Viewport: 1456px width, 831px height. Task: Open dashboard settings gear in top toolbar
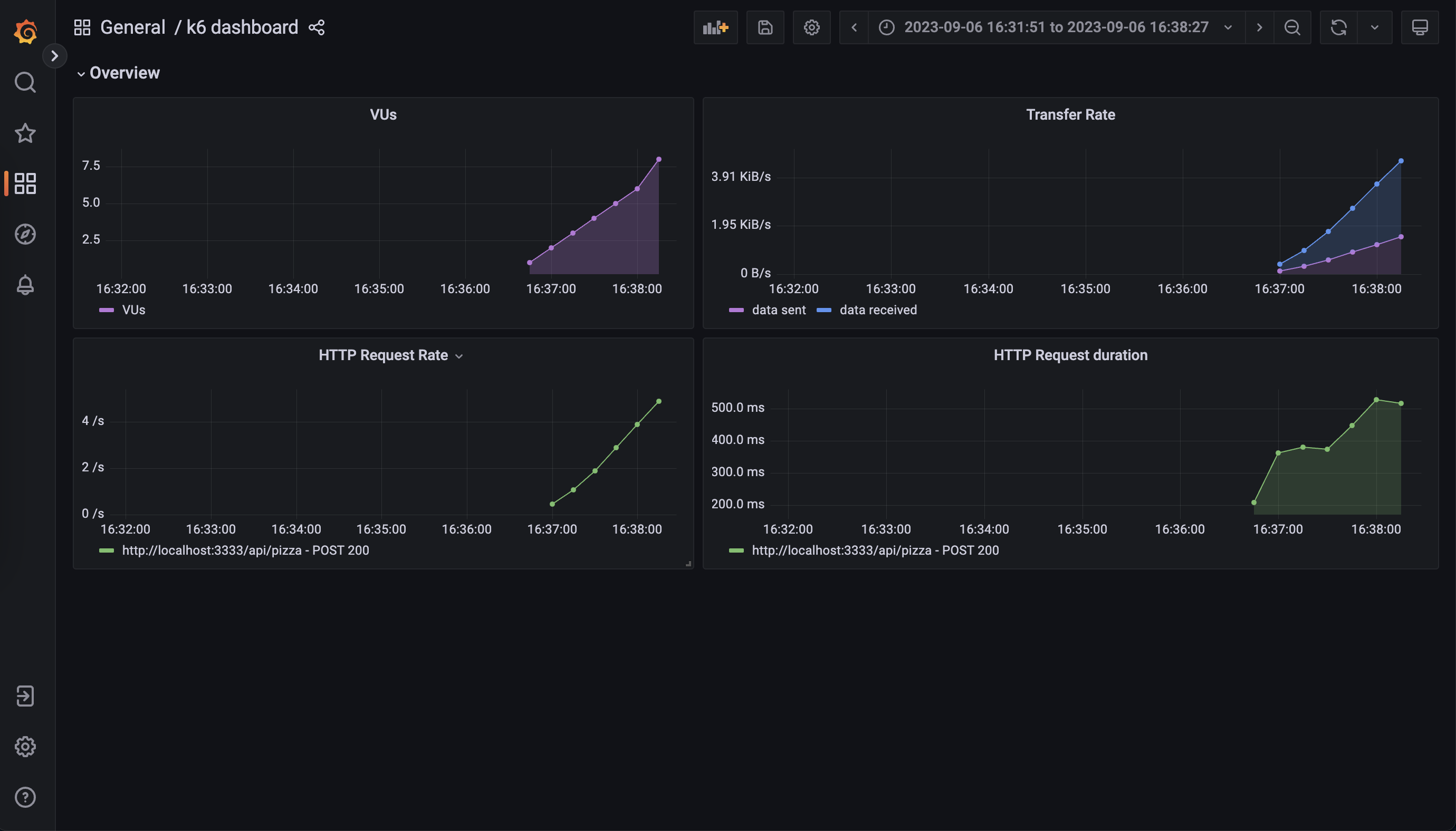pos(811,27)
